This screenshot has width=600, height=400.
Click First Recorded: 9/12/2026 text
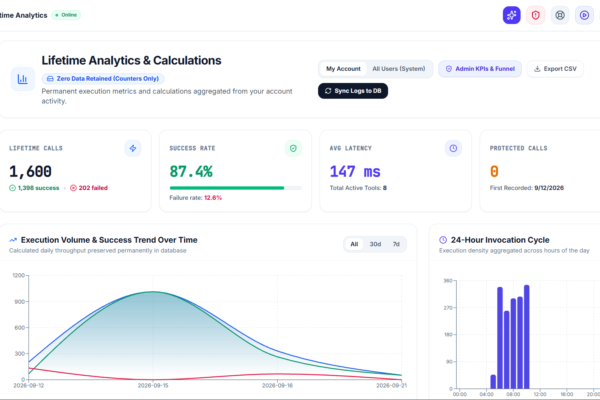point(527,188)
